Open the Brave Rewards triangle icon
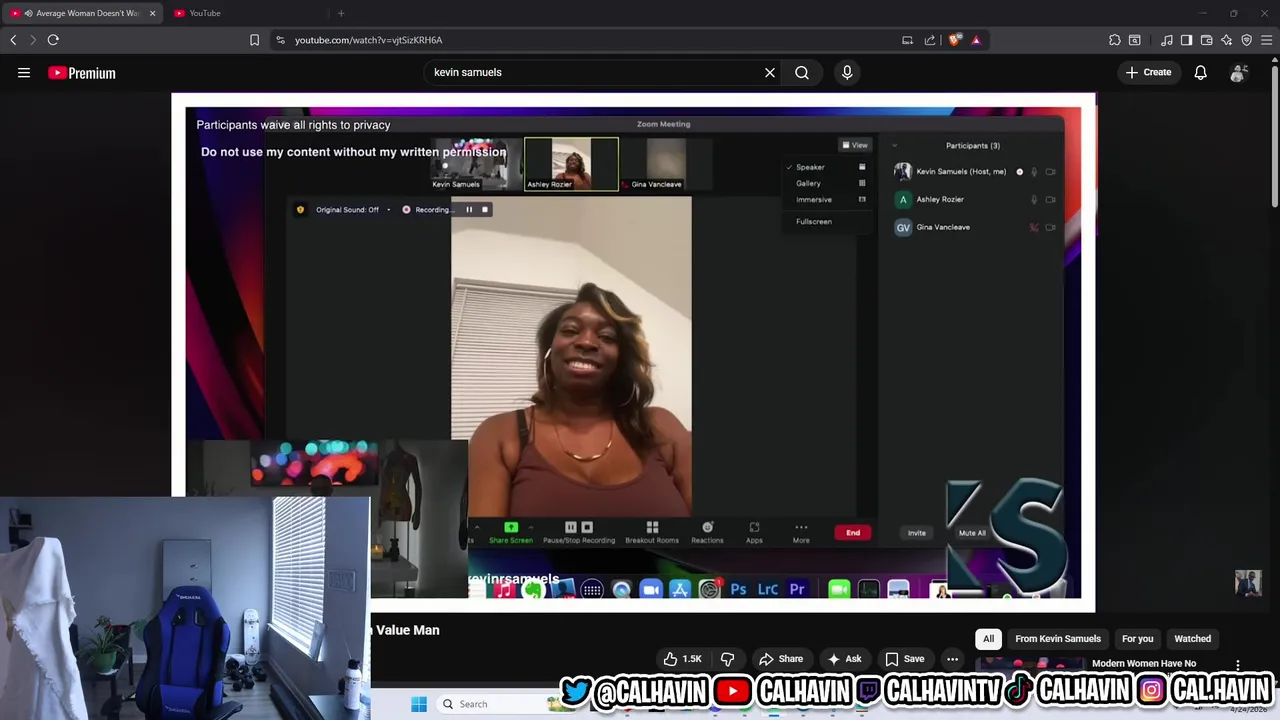 click(976, 40)
